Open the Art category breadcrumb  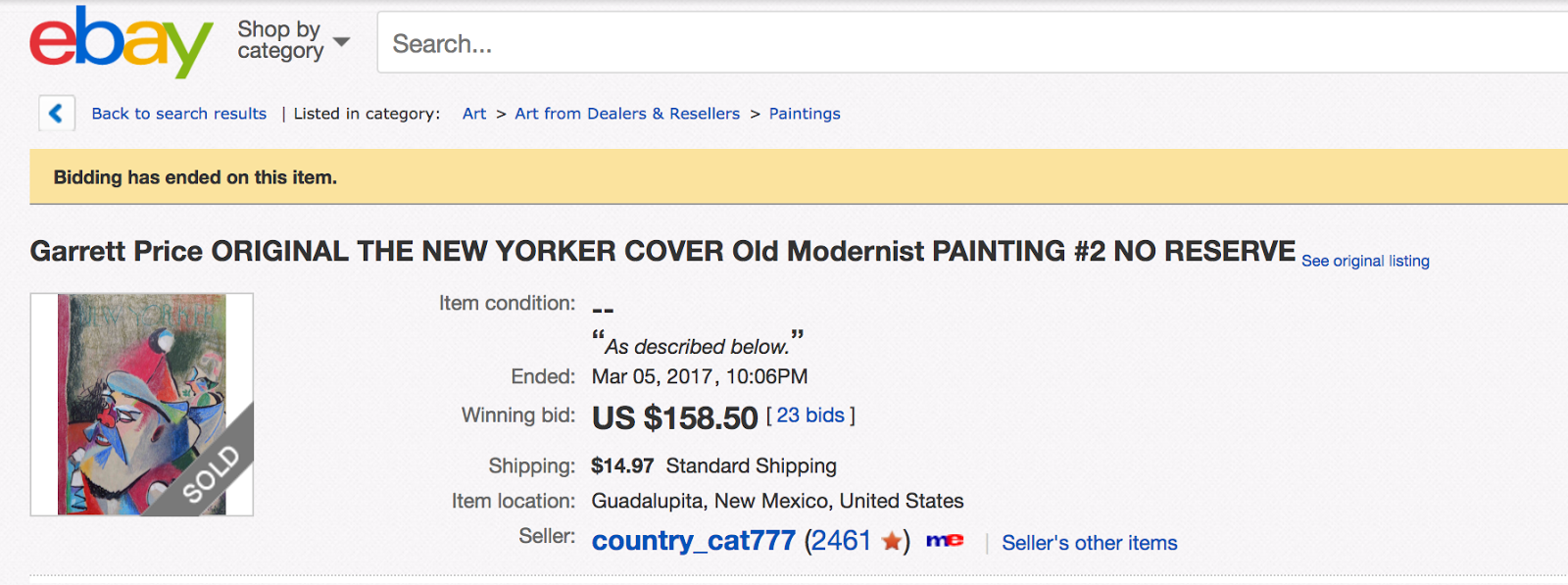474,114
